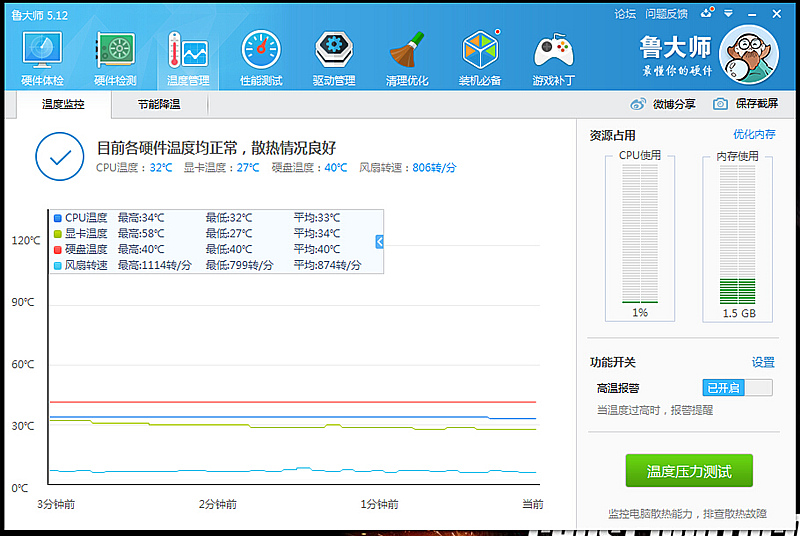800x536 pixels.
Task: Click legend text 最高:58℃
Action: (x=141, y=234)
